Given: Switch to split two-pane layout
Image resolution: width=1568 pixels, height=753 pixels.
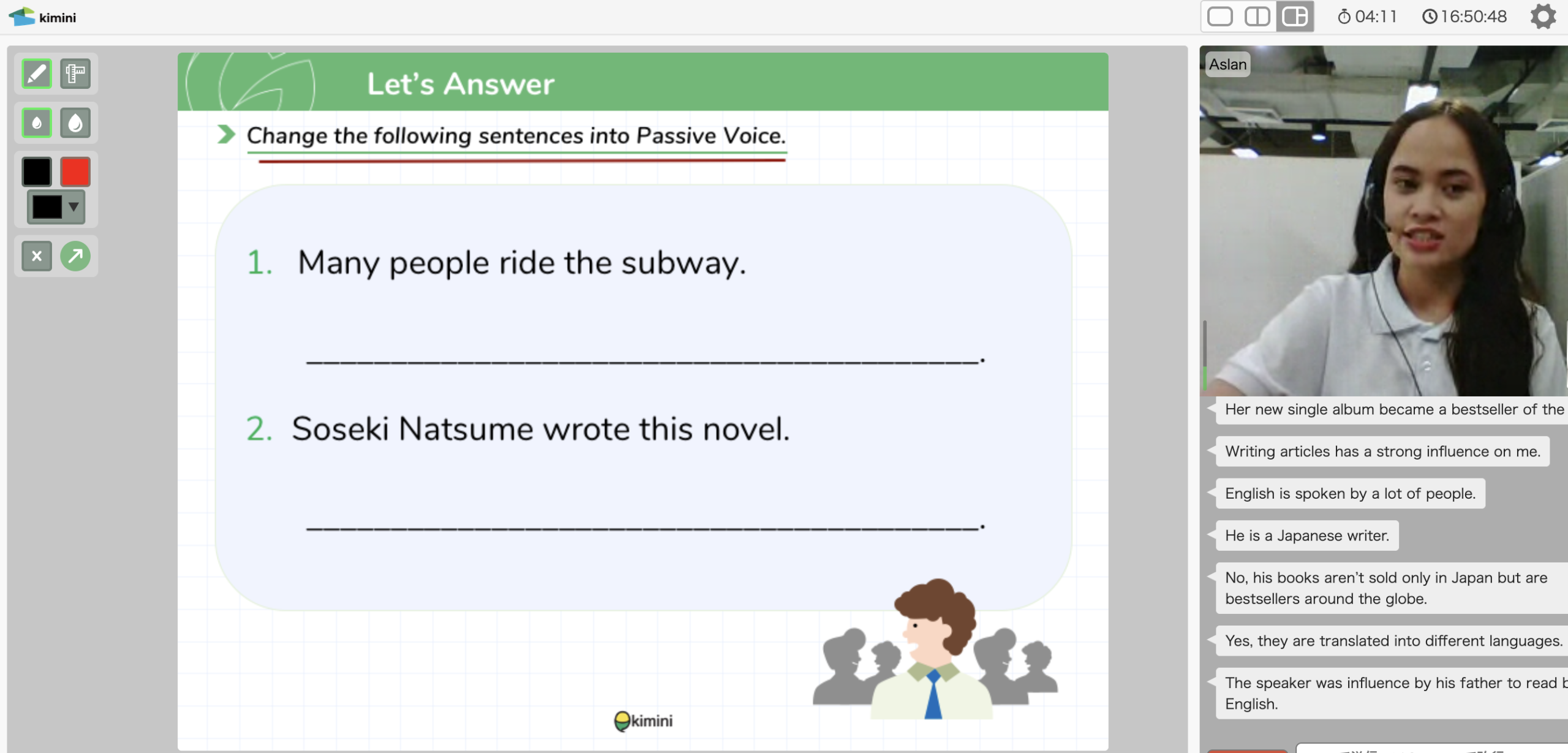Looking at the screenshot, I should [x=1257, y=17].
